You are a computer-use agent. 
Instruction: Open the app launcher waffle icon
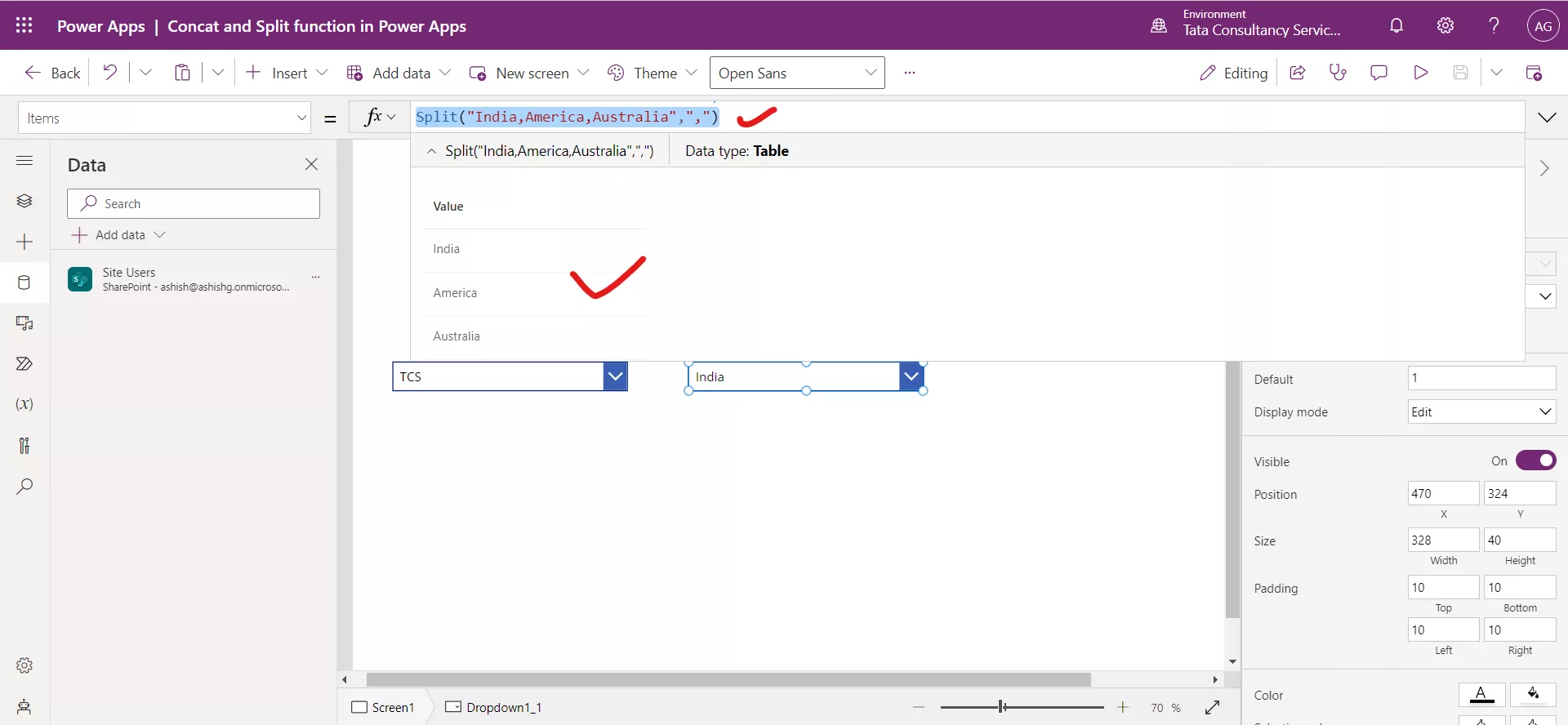pyautogui.click(x=24, y=25)
